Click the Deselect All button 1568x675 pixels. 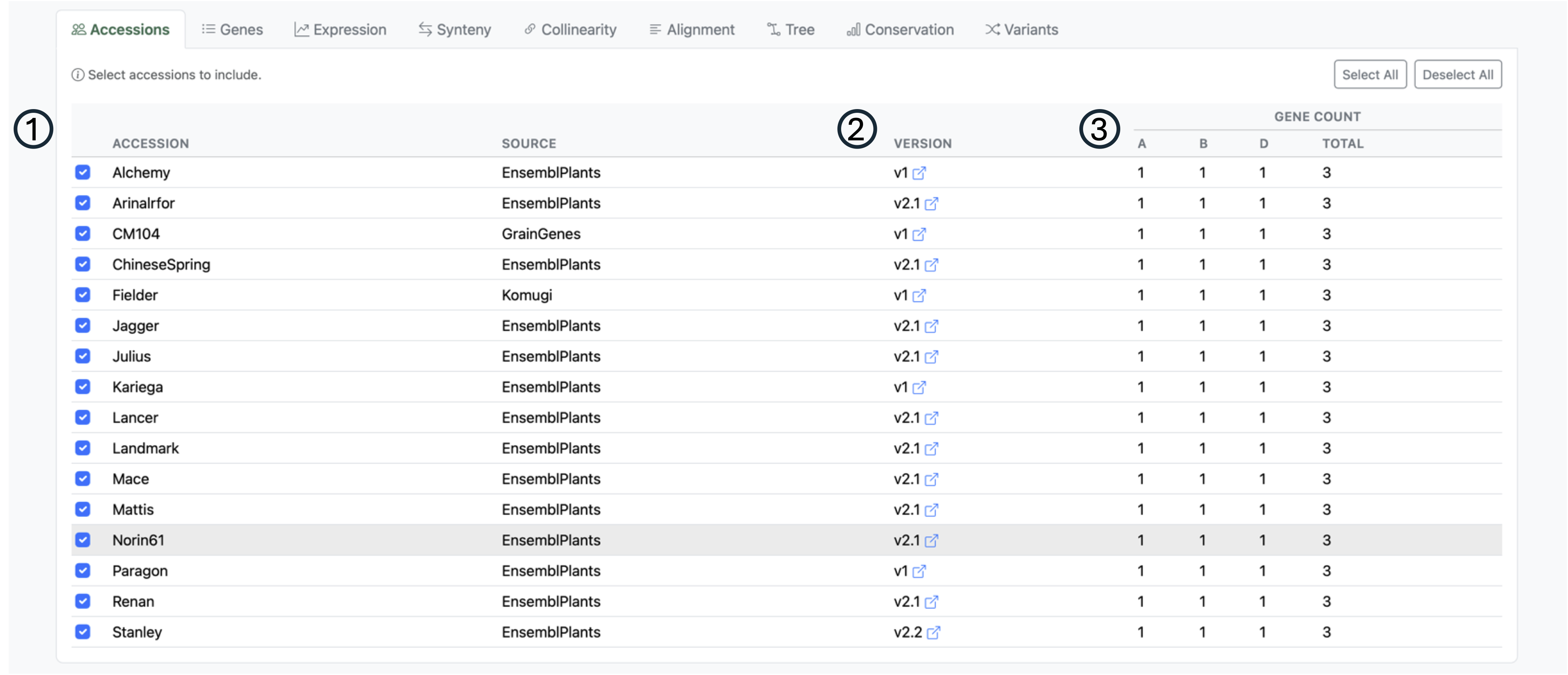tap(1458, 74)
